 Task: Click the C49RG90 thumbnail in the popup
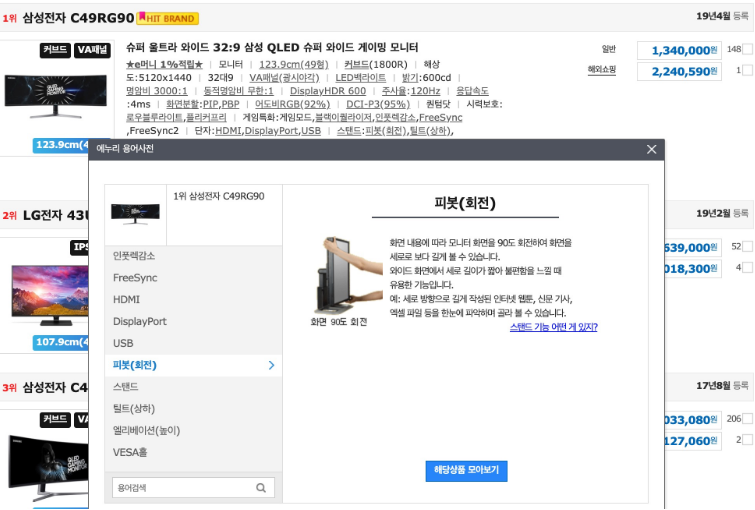pos(135,214)
